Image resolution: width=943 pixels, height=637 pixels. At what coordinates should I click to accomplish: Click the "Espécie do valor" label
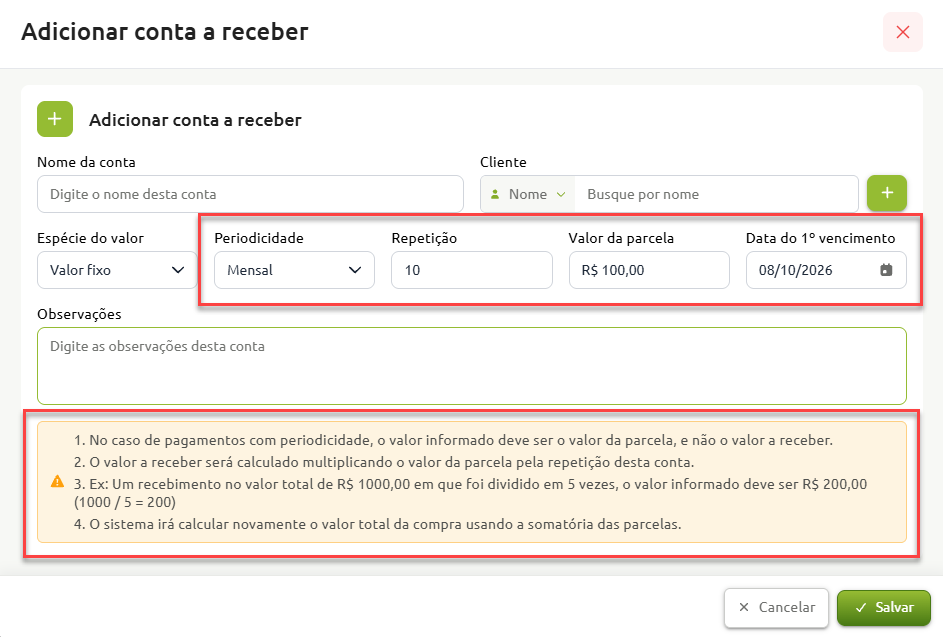(90, 238)
